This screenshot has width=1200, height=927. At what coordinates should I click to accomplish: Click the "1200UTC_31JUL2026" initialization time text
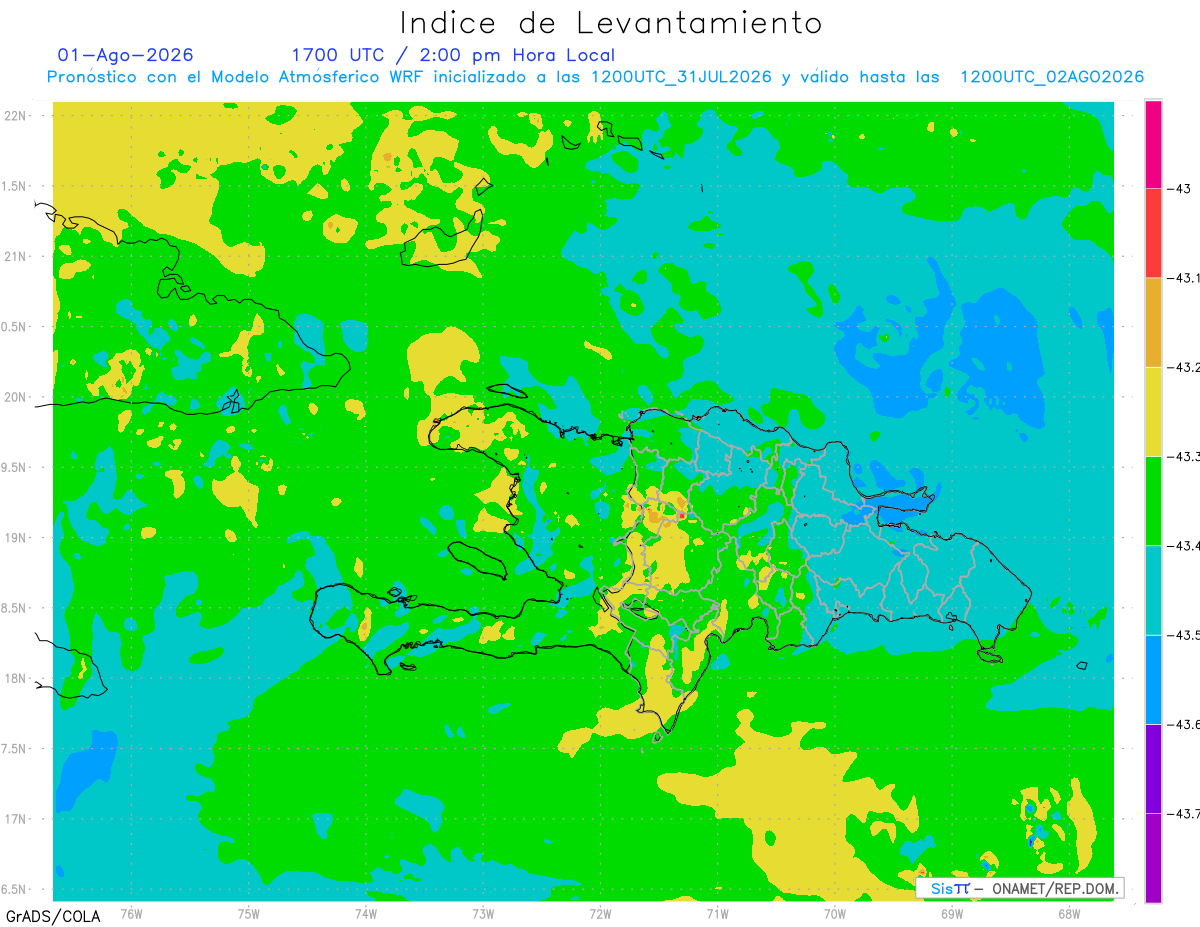point(680,77)
